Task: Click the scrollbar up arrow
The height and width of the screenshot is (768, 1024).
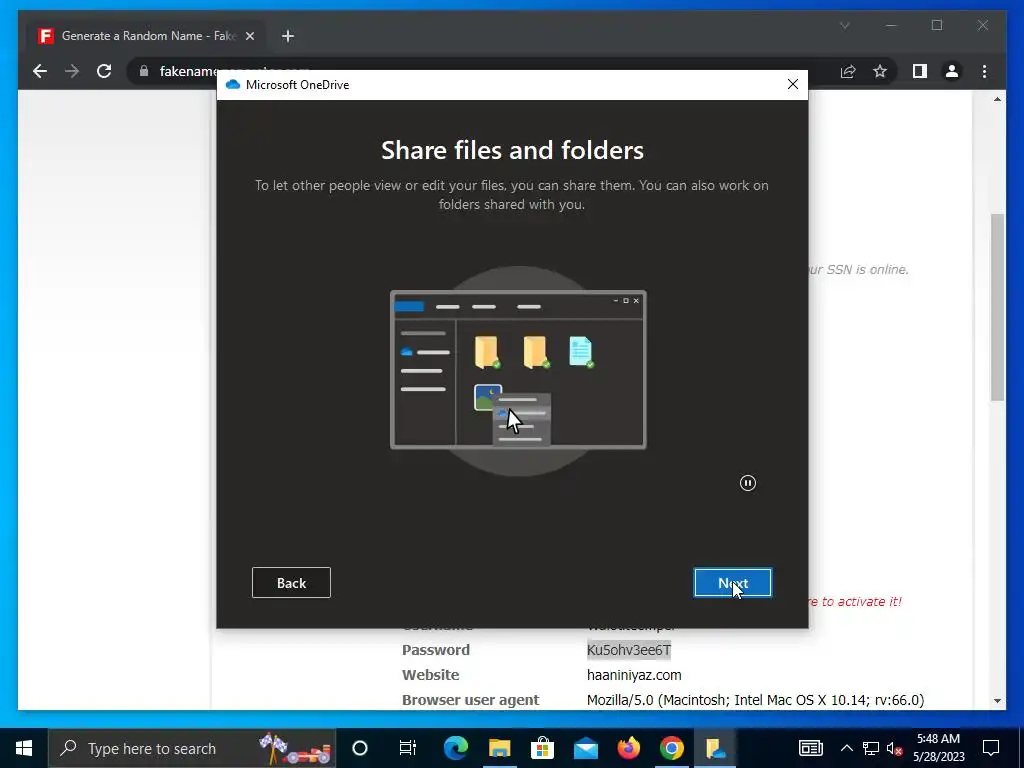Action: pos(997,99)
